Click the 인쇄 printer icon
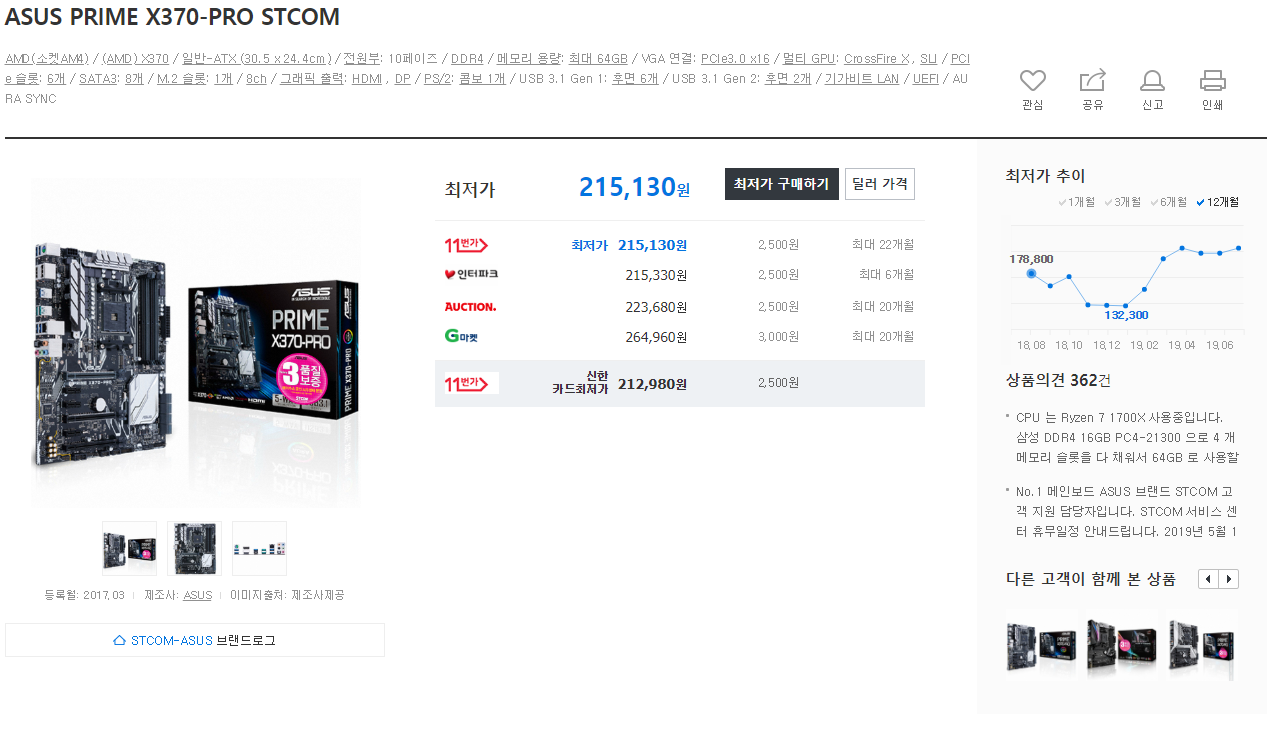The width and height of the screenshot is (1282, 740). coord(1212,81)
